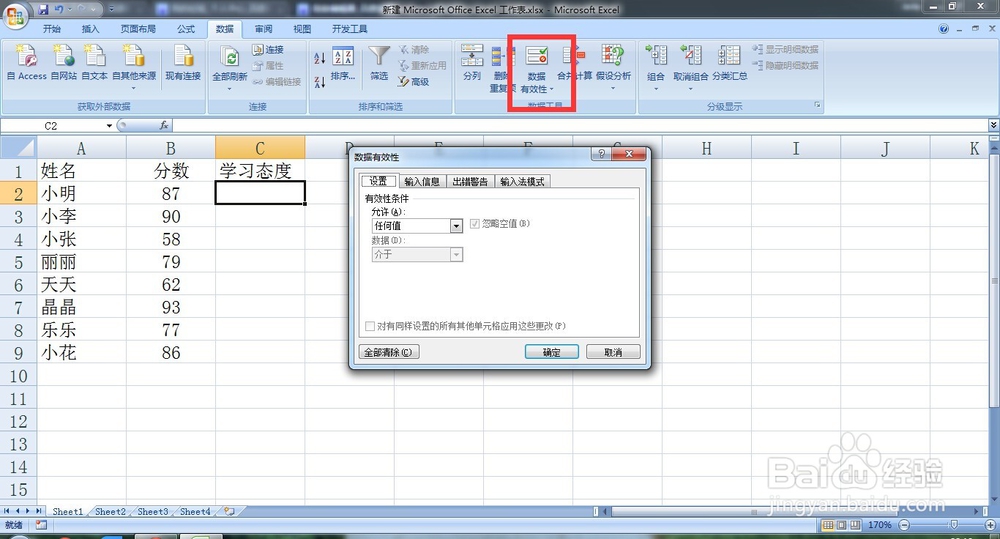Click the Select All corner button
The image size is (1000, 539).
tap(18, 148)
